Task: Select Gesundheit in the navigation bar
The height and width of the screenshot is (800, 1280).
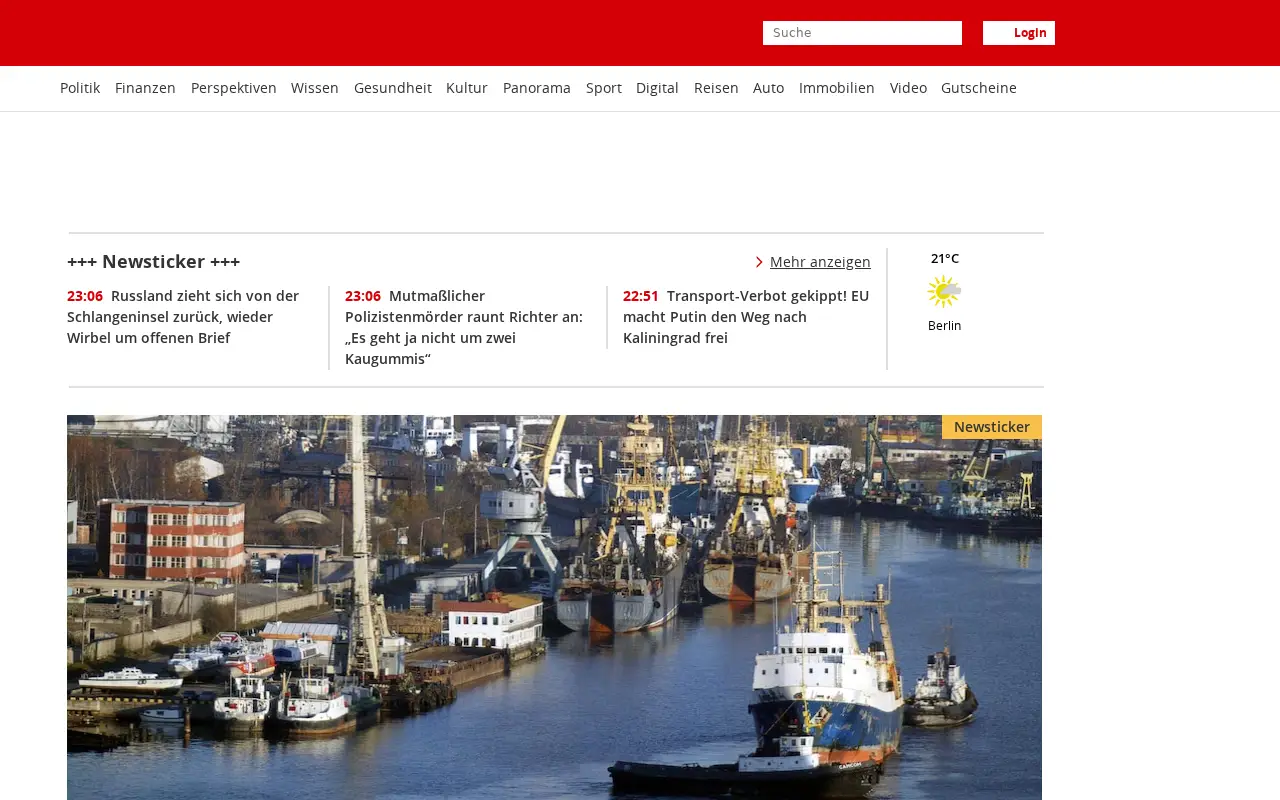Action: pyautogui.click(x=393, y=88)
